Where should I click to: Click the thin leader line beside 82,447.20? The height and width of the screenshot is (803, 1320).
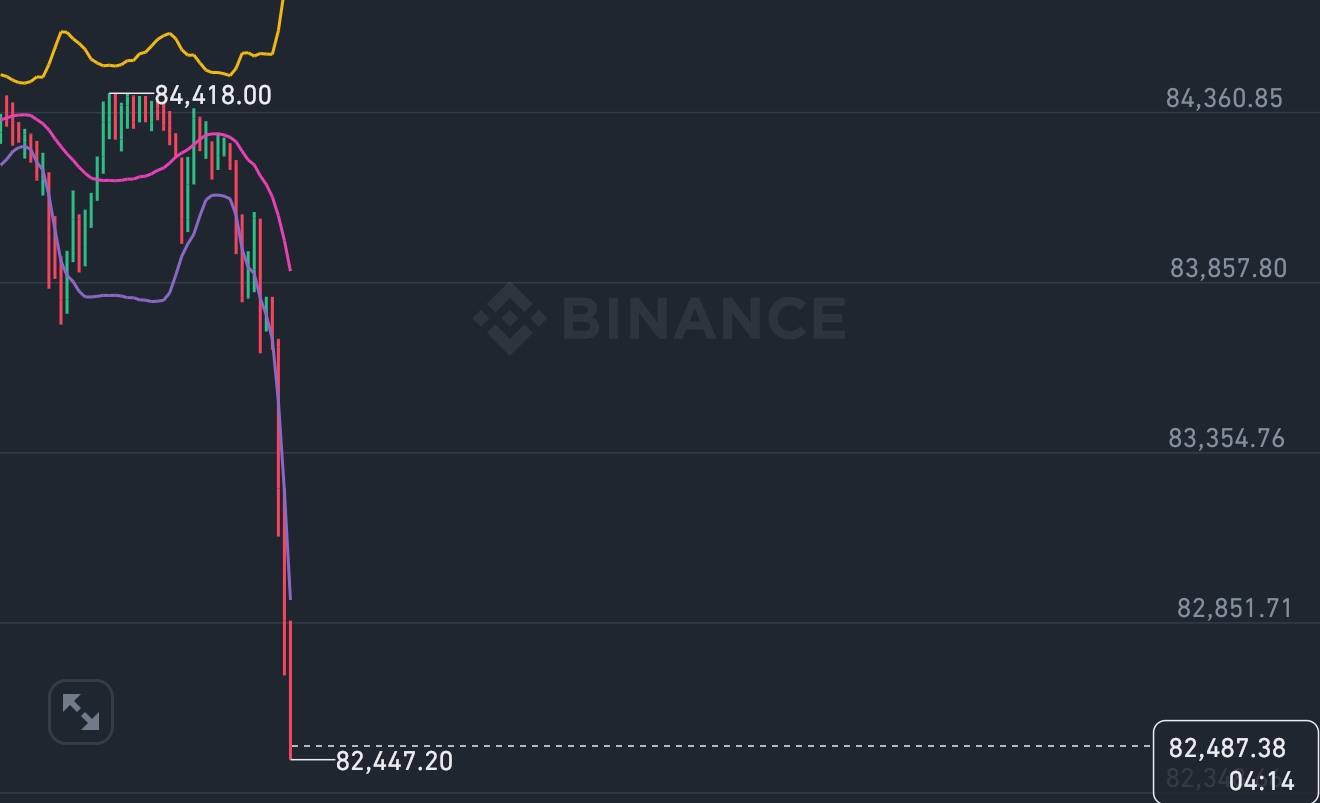(312, 760)
